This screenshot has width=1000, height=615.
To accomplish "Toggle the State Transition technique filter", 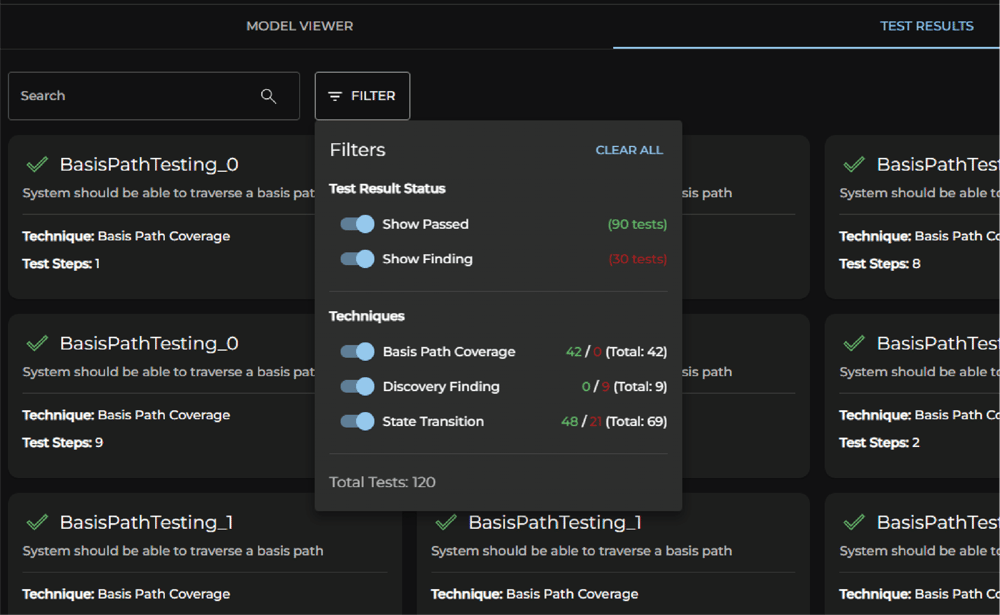I will point(357,421).
